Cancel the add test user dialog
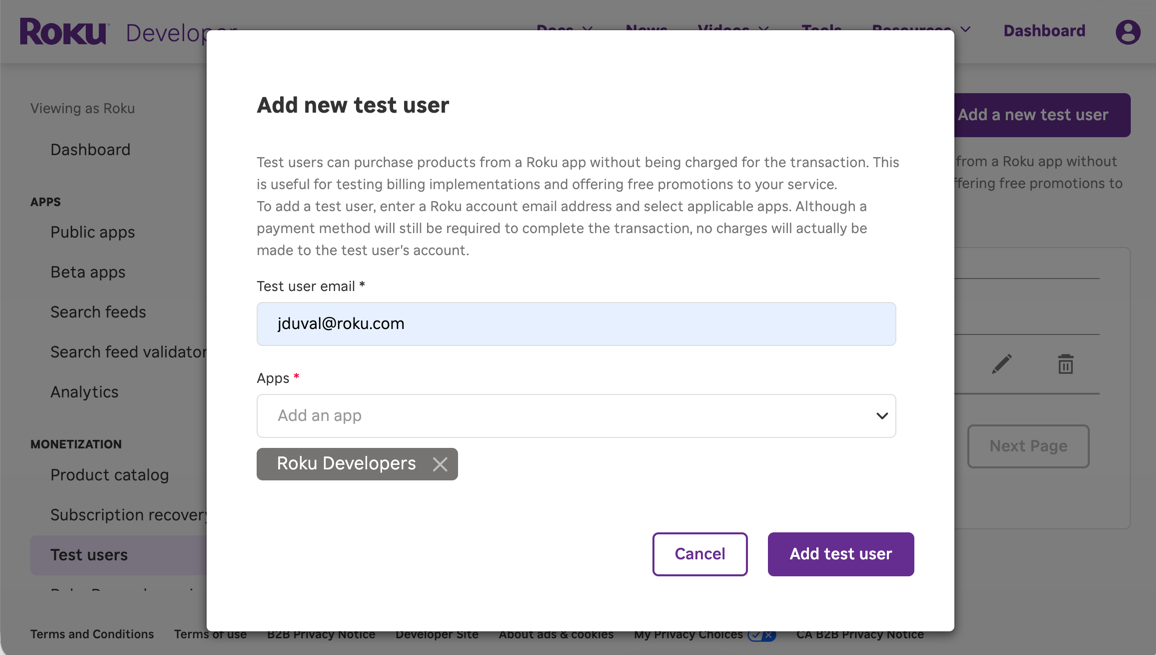Image resolution: width=1156 pixels, height=655 pixels. tap(700, 554)
